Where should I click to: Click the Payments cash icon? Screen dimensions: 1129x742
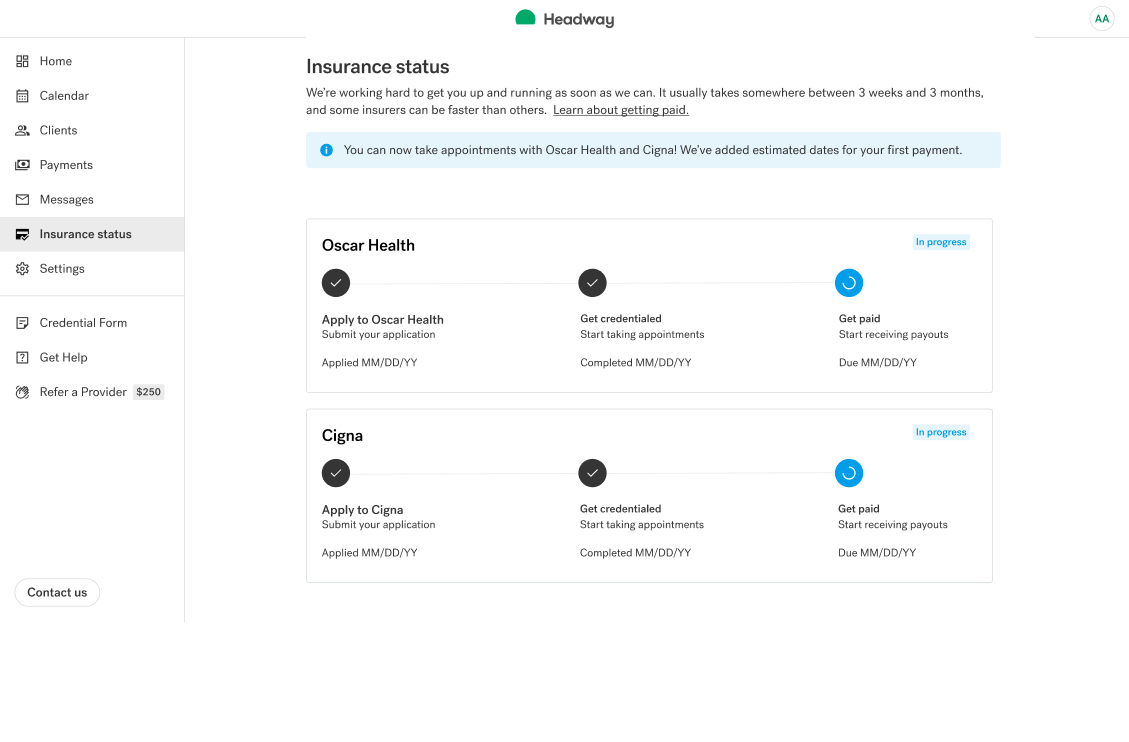[x=22, y=165]
